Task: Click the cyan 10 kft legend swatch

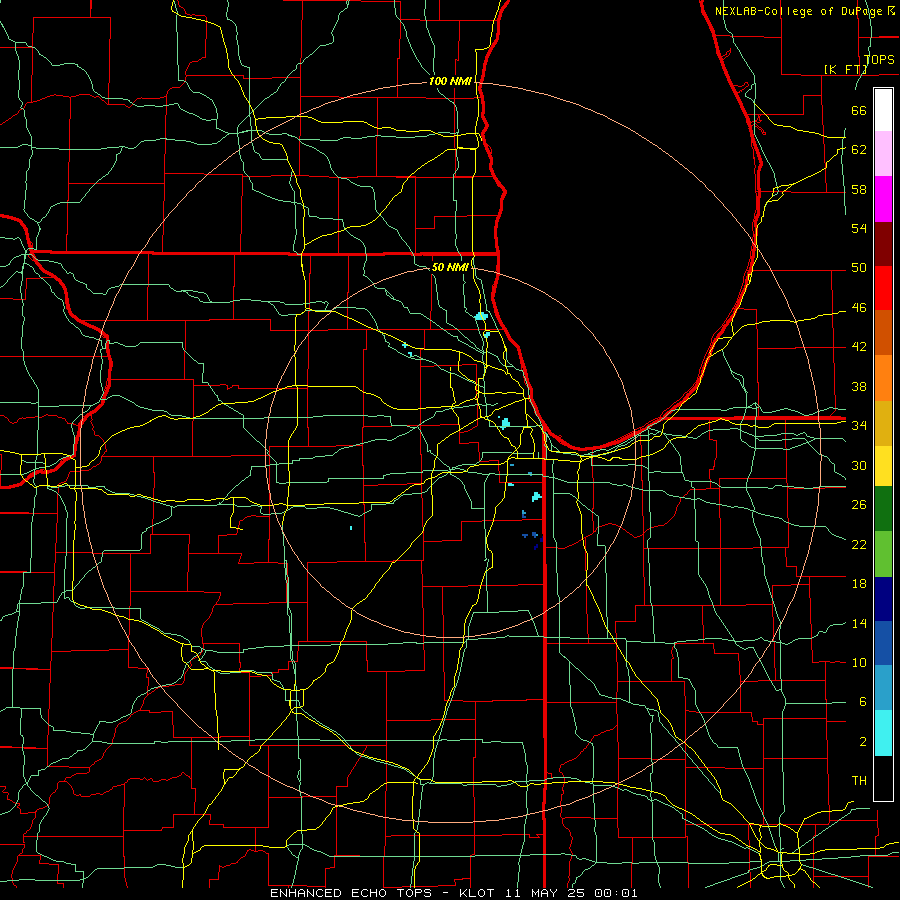Action: [883, 732]
